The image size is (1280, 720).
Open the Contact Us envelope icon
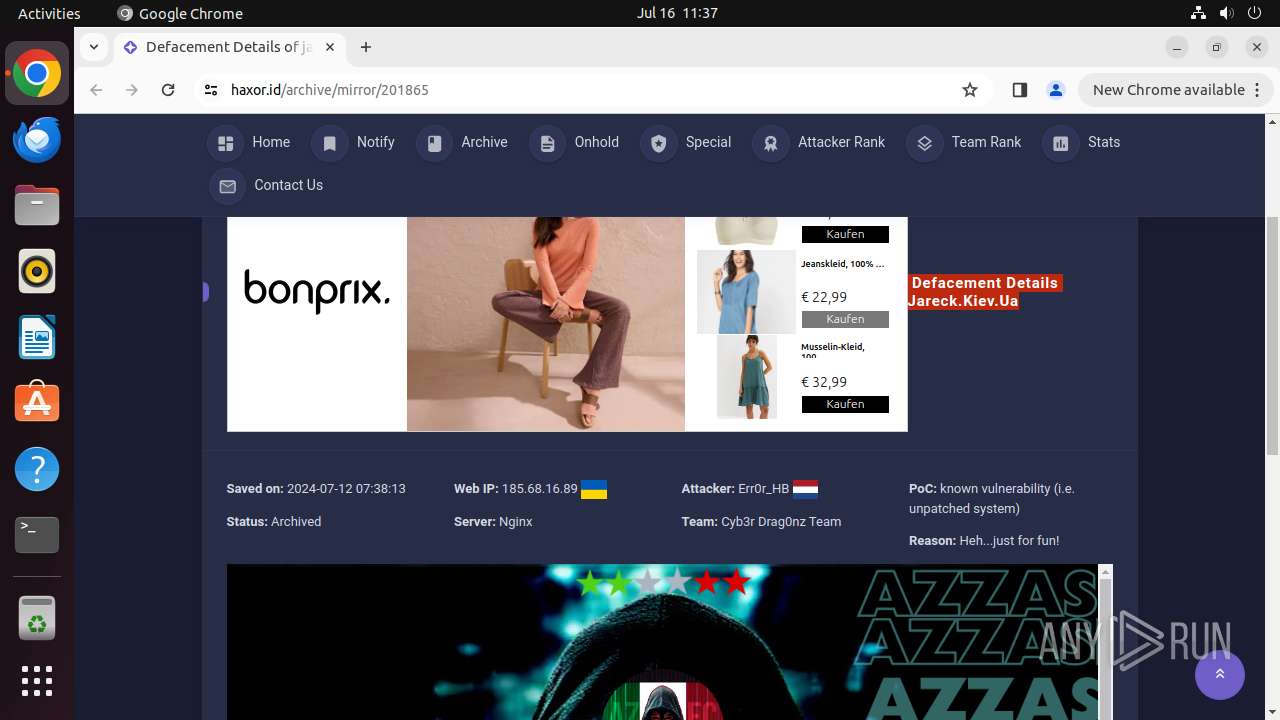tap(227, 186)
